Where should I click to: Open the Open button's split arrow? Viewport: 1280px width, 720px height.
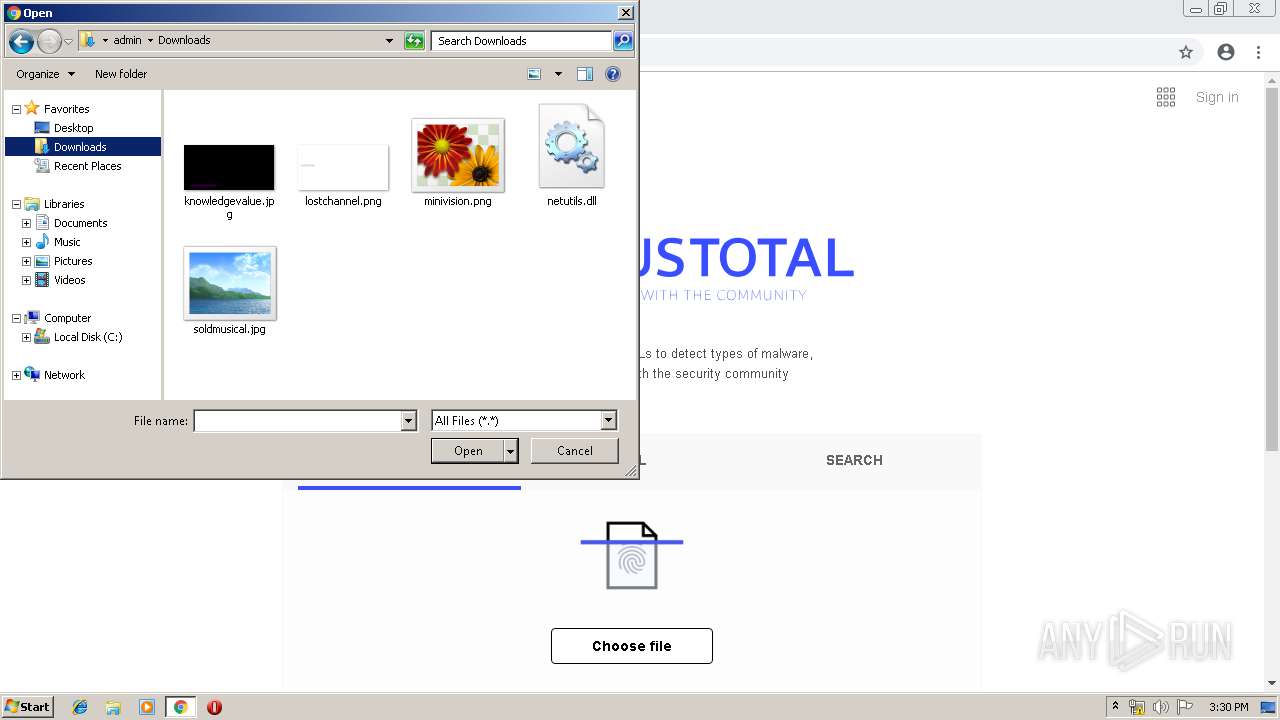(511, 451)
